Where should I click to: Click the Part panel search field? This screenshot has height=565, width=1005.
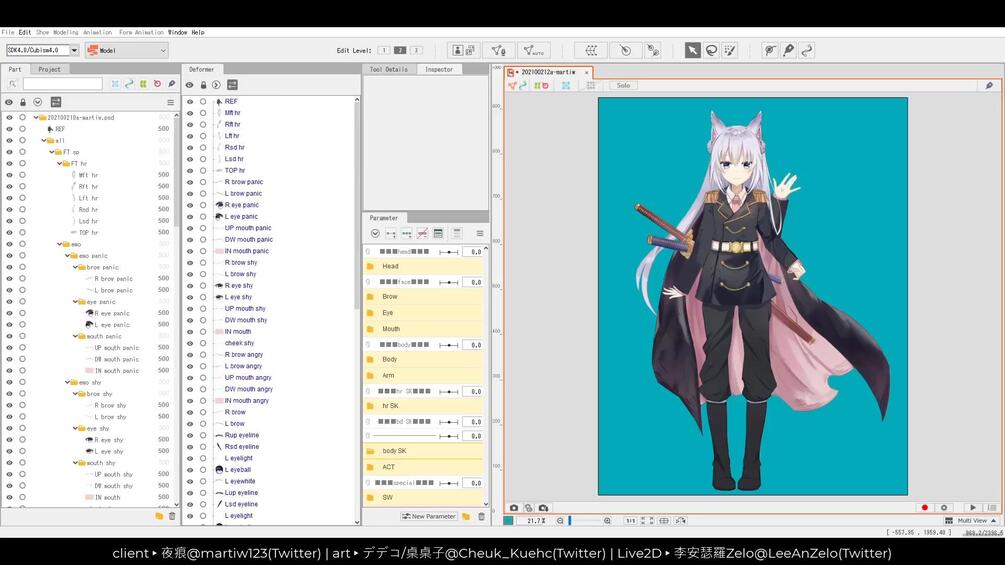click(x=62, y=84)
